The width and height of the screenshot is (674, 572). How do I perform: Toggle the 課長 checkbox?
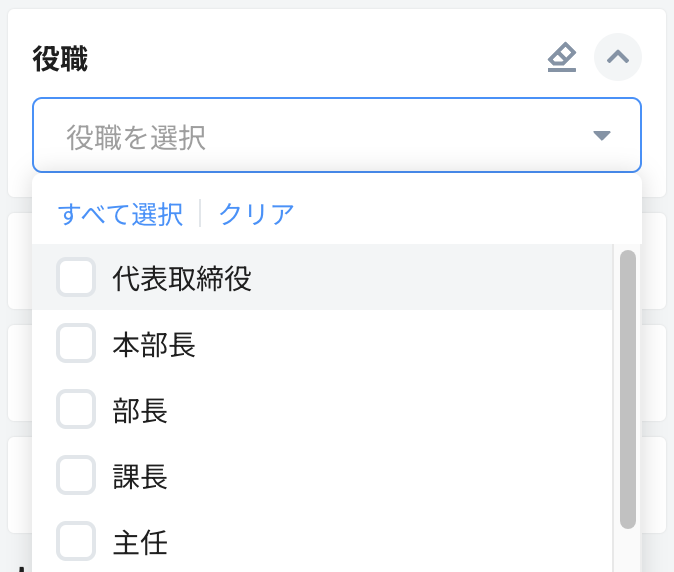[76, 475]
